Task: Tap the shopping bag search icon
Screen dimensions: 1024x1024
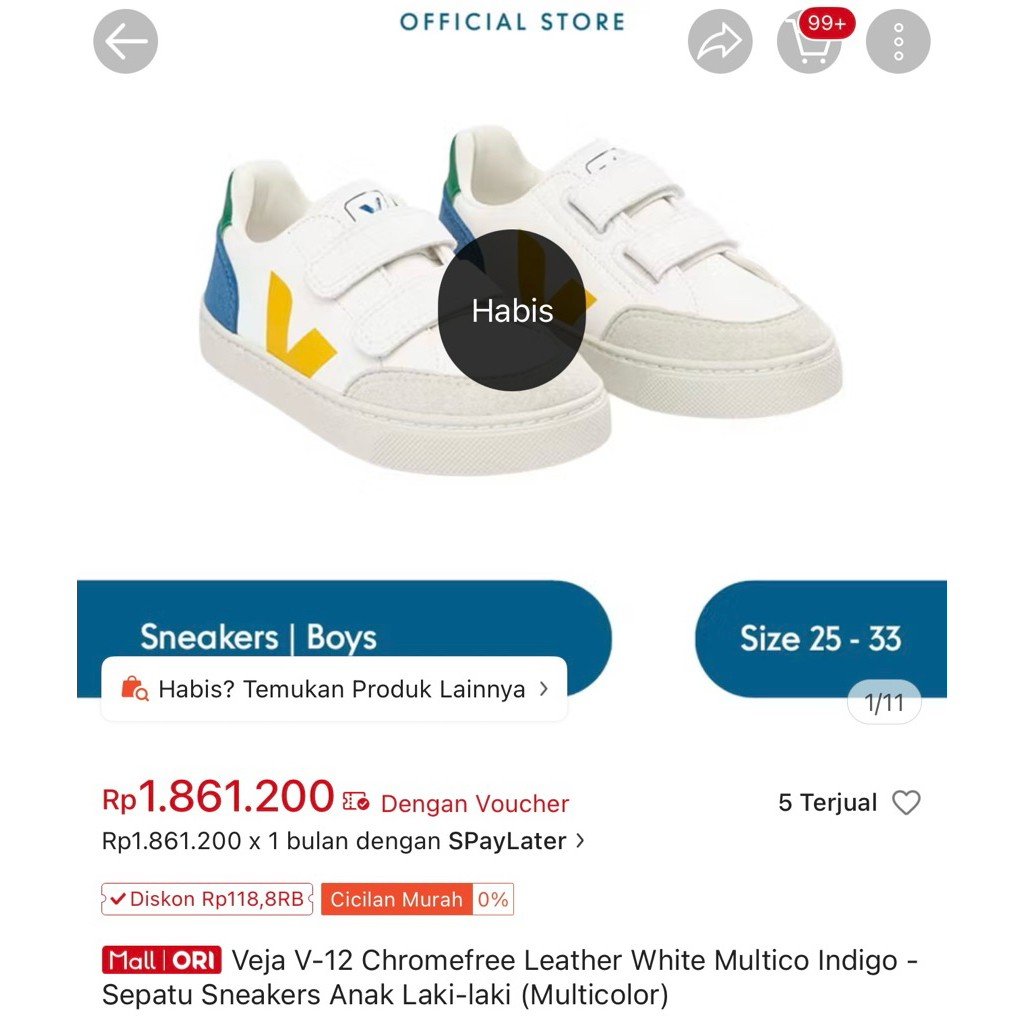Action: coord(134,689)
